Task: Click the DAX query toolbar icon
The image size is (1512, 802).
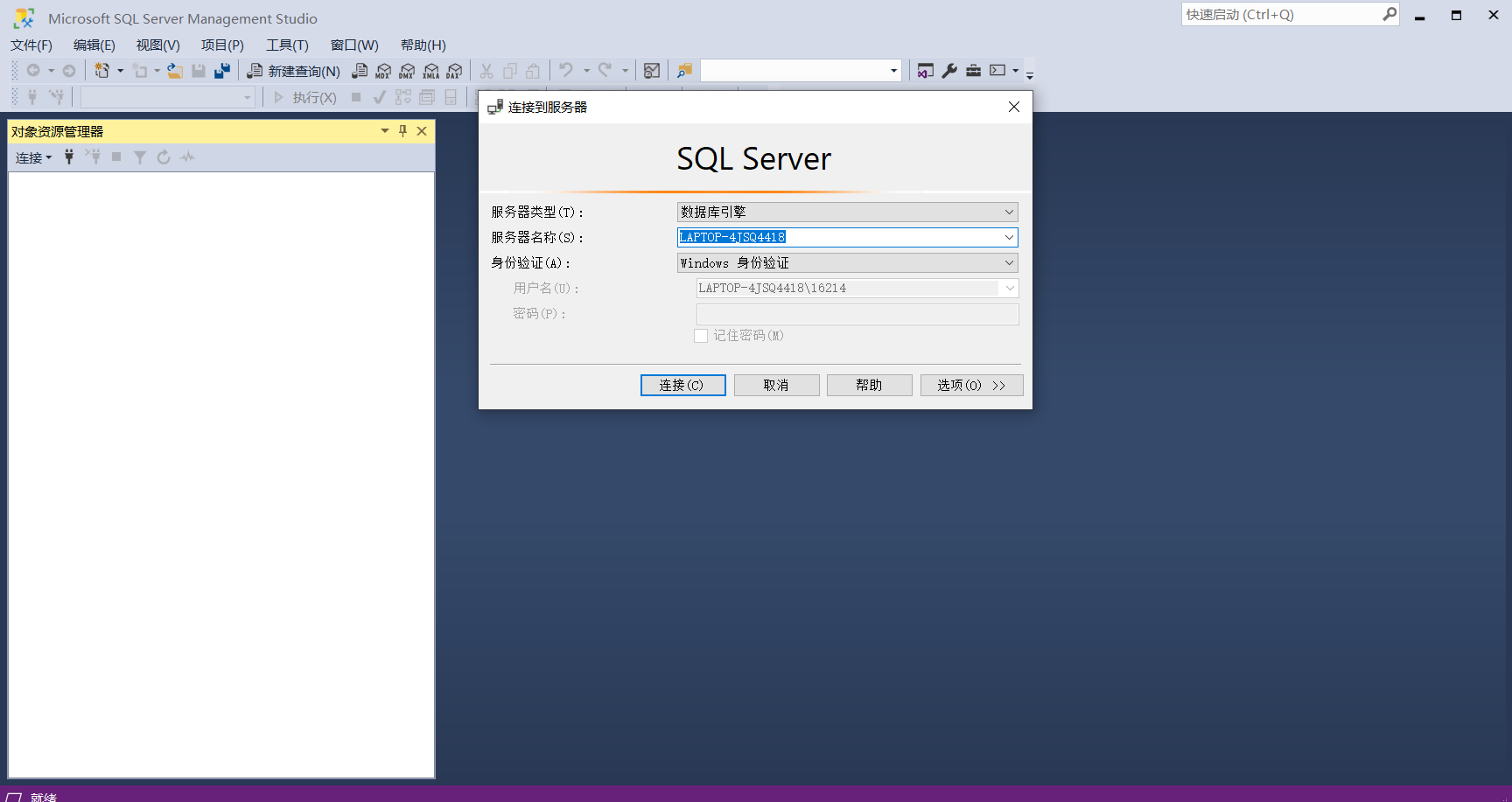Action: click(454, 71)
